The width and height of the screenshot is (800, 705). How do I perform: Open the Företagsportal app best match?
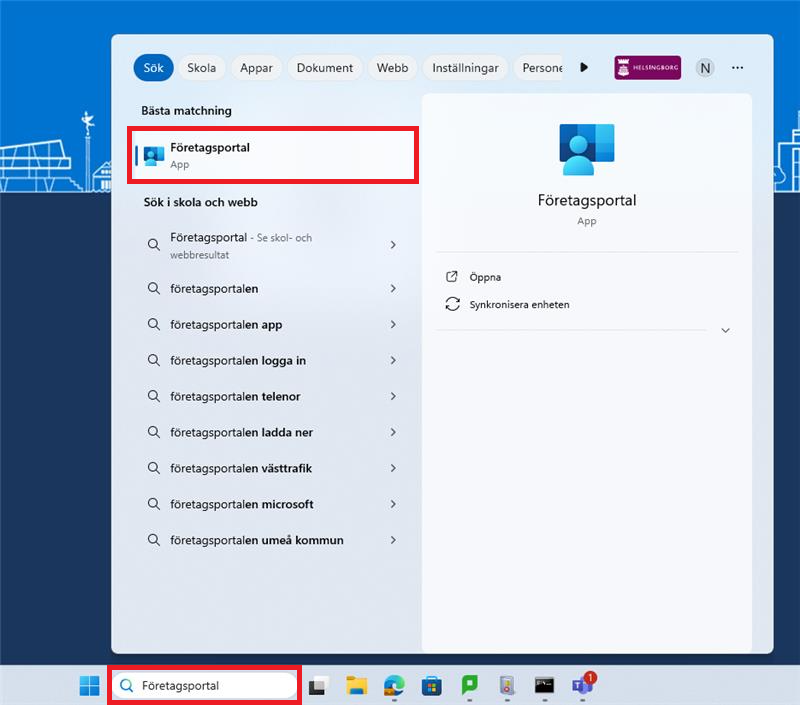273,156
